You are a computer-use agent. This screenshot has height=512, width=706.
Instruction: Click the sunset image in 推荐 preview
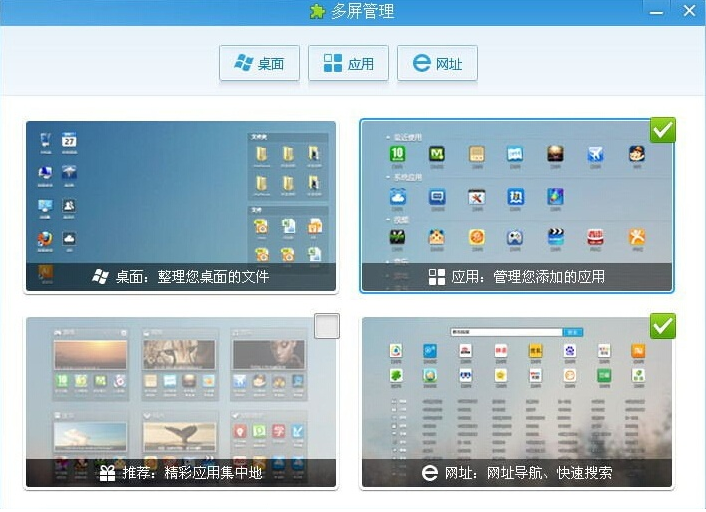click(x=91, y=355)
